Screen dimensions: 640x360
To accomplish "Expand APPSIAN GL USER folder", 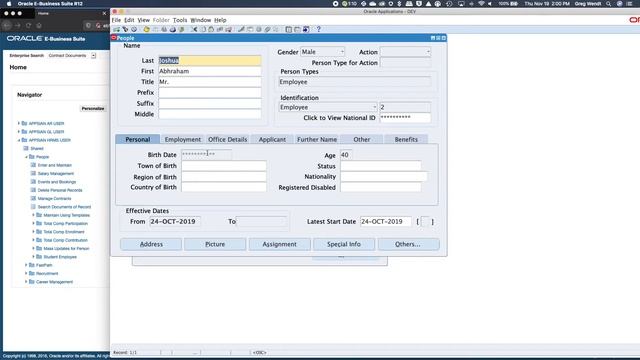I will [x=18, y=131].
